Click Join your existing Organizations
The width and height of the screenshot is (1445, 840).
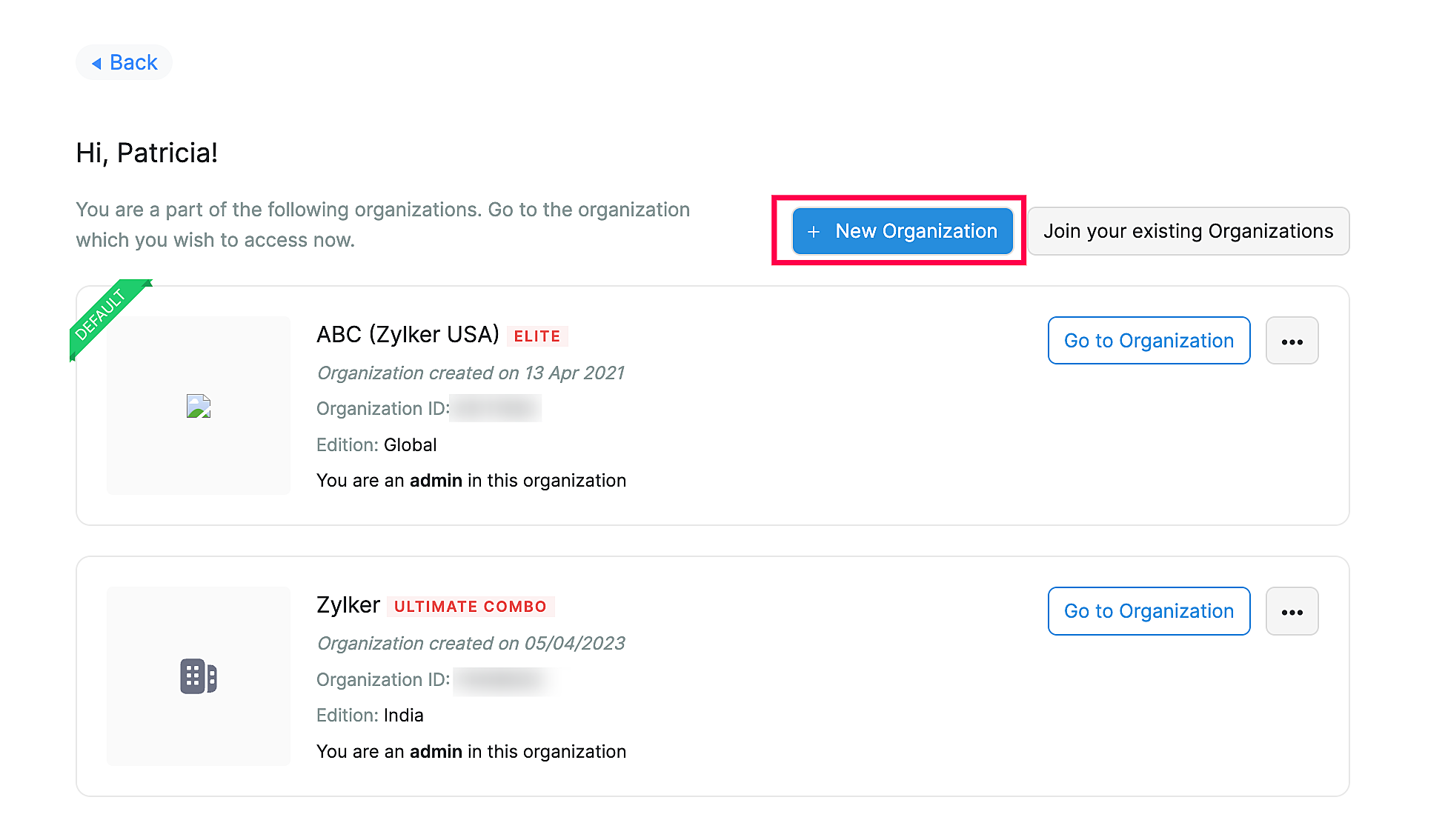pos(1188,231)
